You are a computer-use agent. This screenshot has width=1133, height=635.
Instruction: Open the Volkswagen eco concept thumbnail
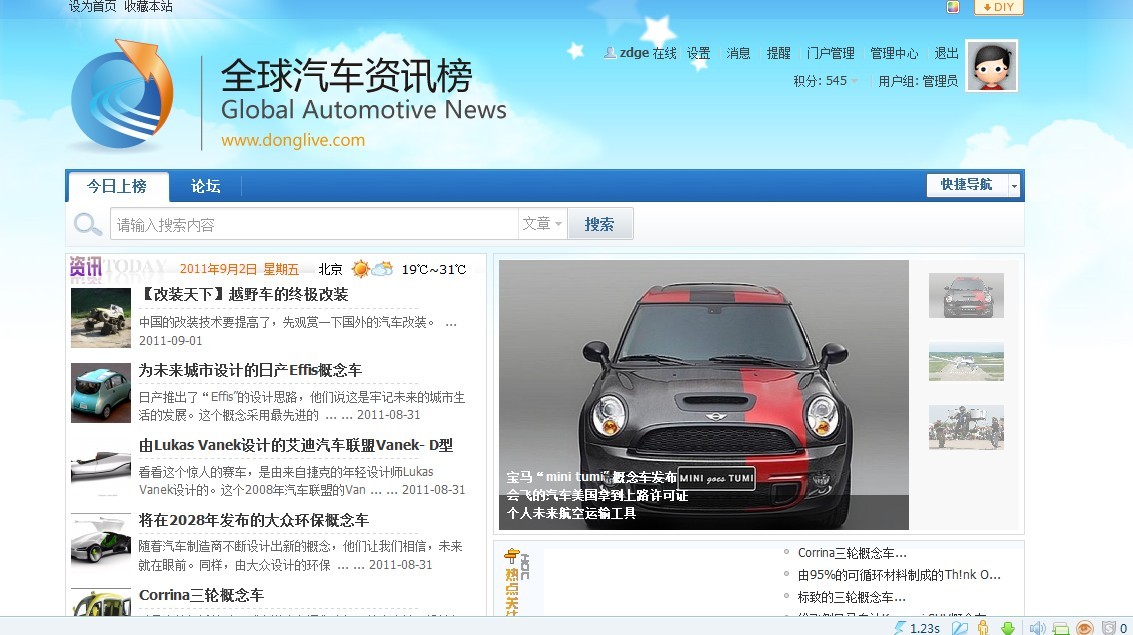coord(100,543)
